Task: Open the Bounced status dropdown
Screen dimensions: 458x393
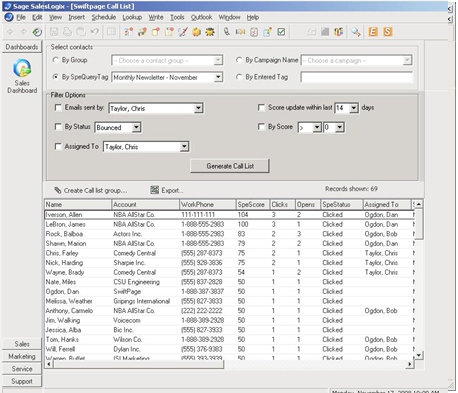Action: [x=136, y=128]
